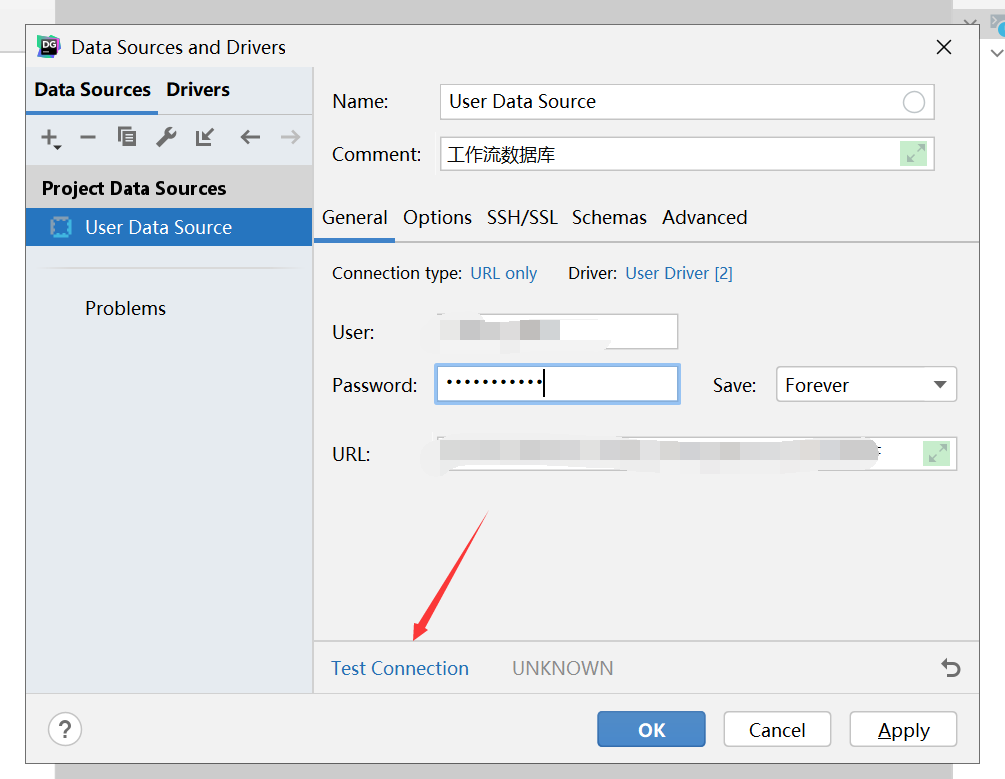Select User Data Source in tree
Viewport: 1005px width, 779px height.
(x=169, y=227)
